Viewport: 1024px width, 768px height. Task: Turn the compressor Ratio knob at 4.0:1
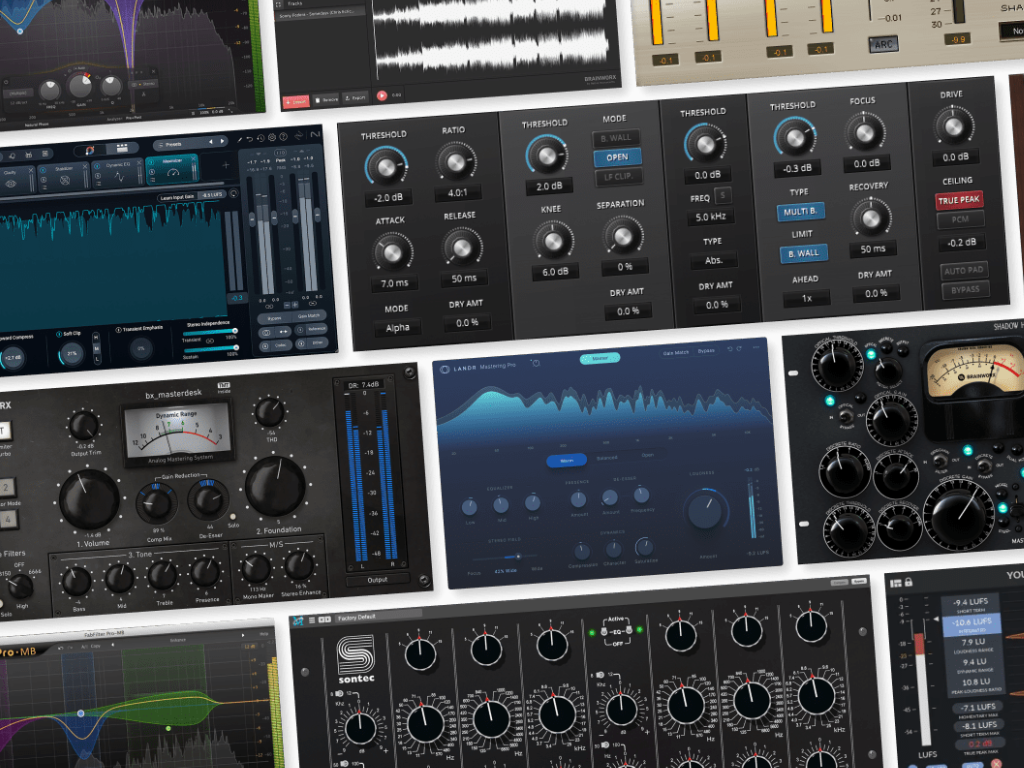[455, 162]
